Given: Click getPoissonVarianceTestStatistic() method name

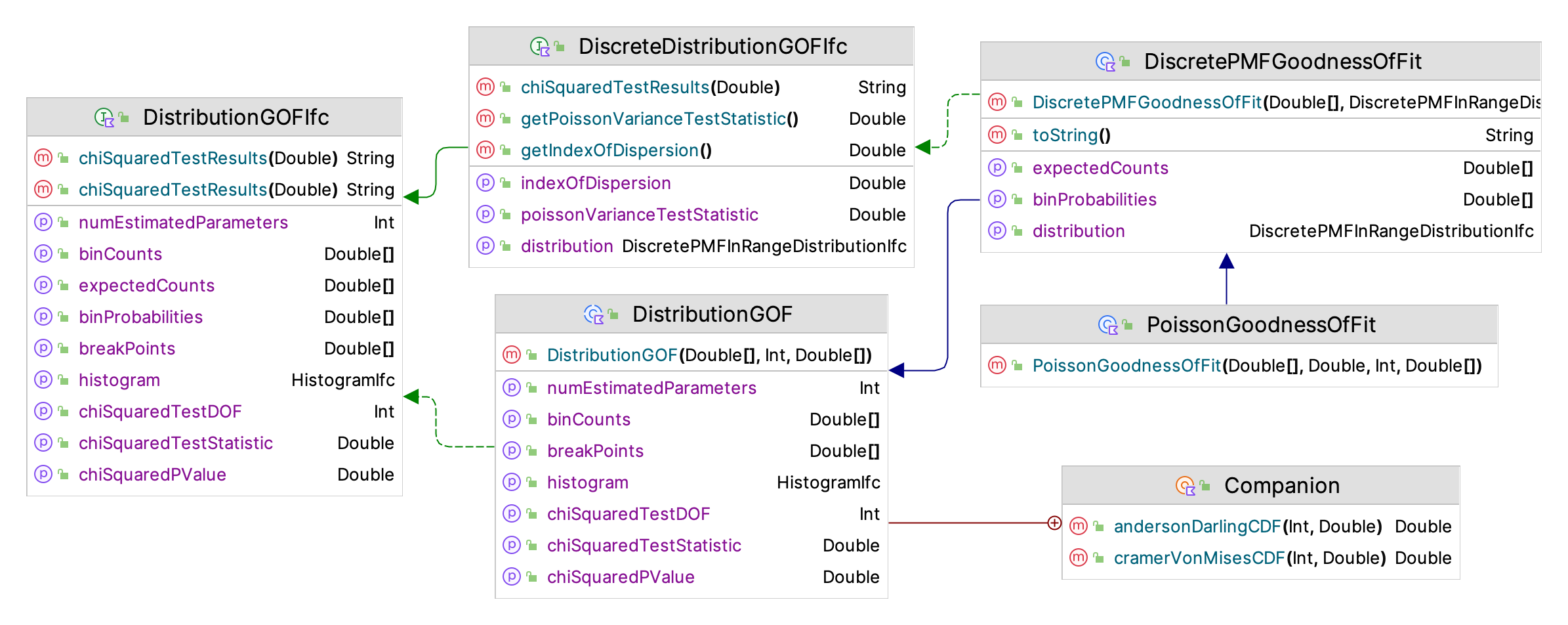Looking at the screenshot, I should click(659, 119).
